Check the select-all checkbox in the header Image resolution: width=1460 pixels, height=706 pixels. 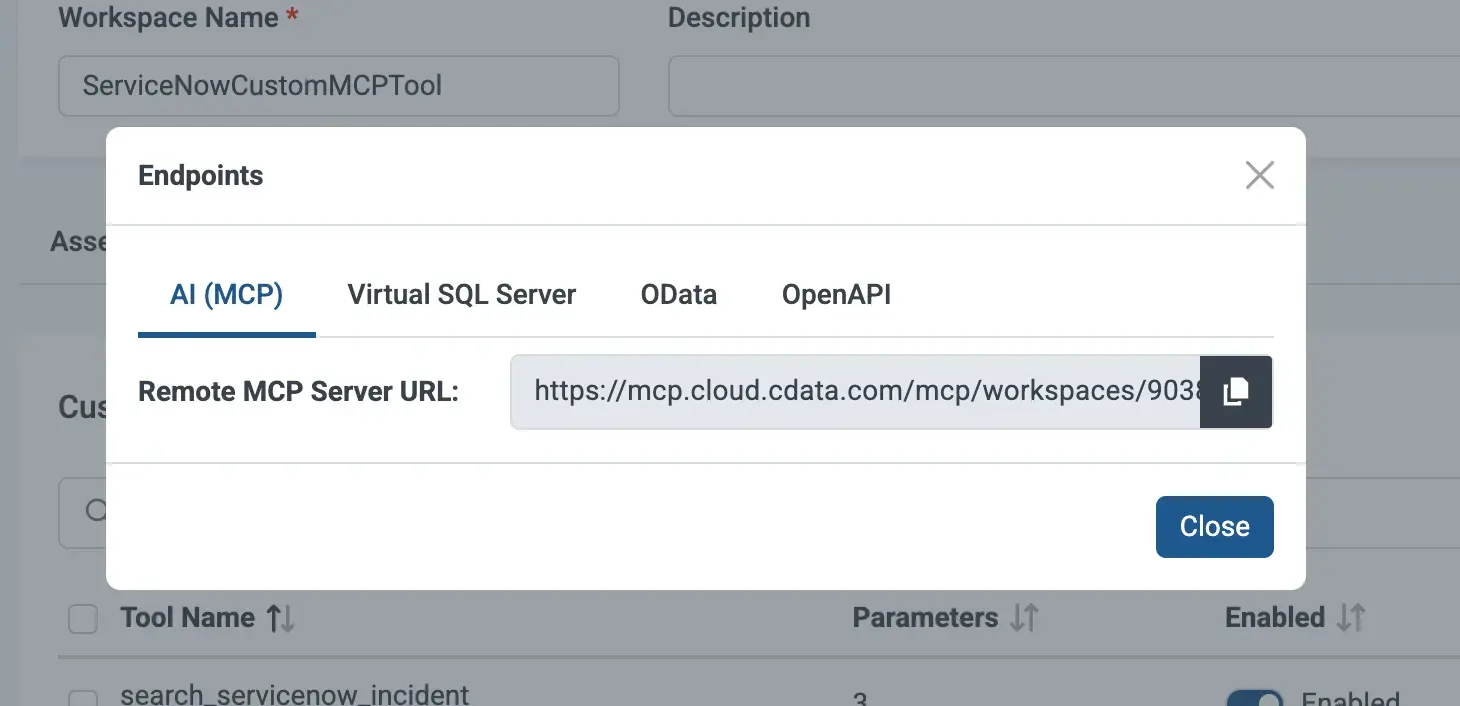pos(82,618)
